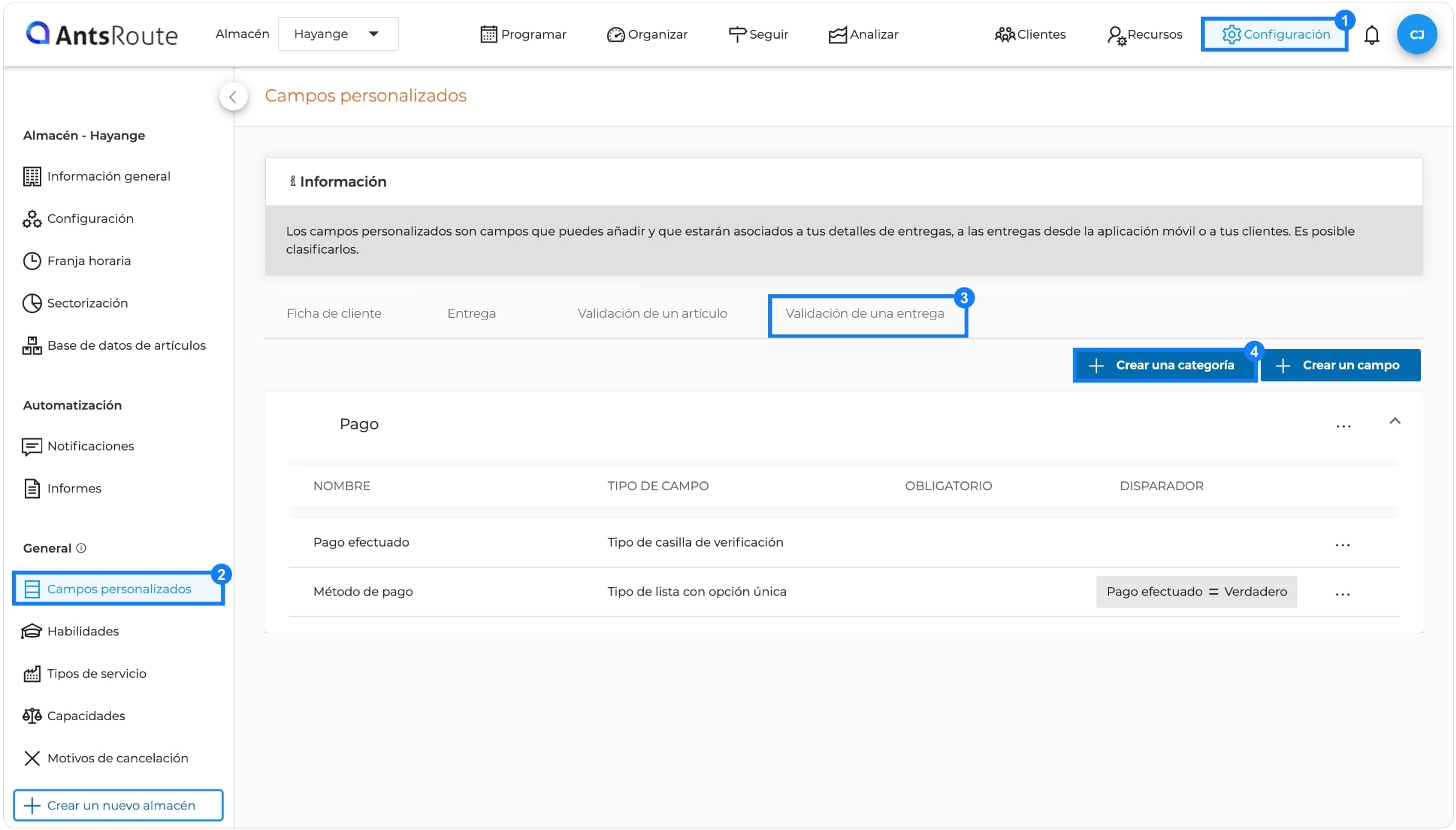Click the Información general building icon

coord(32,176)
